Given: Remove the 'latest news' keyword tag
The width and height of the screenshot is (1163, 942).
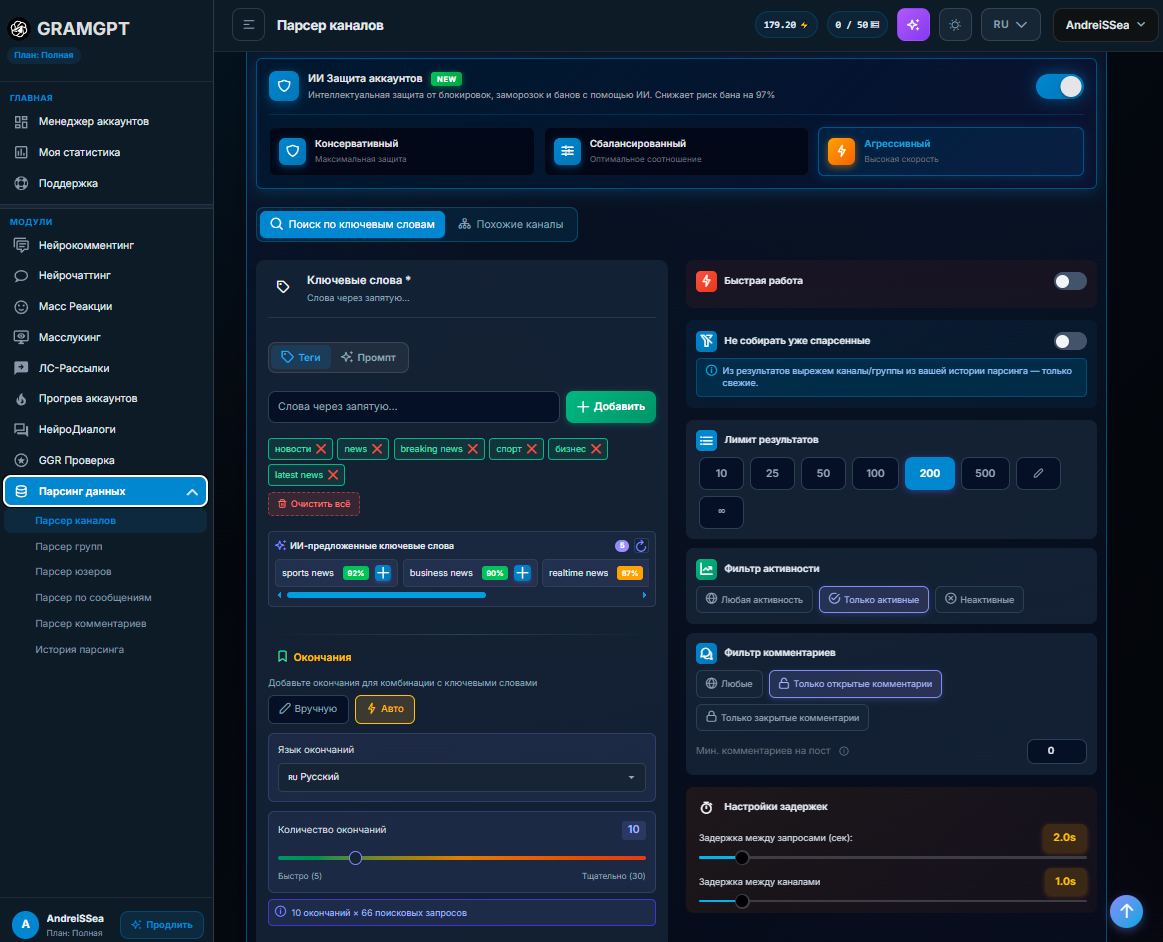Looking at the screenshot, I should click(333, 475).
